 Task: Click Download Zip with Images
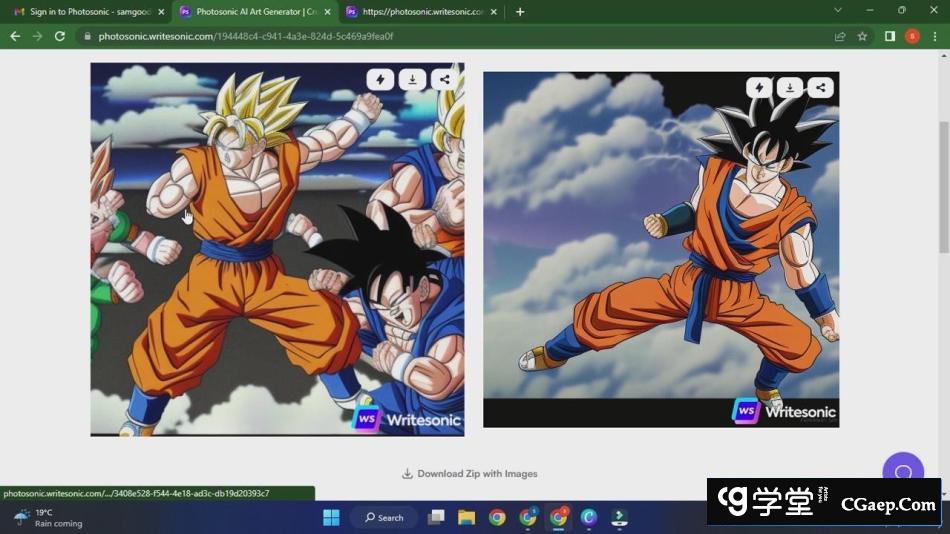click(470, 474)
